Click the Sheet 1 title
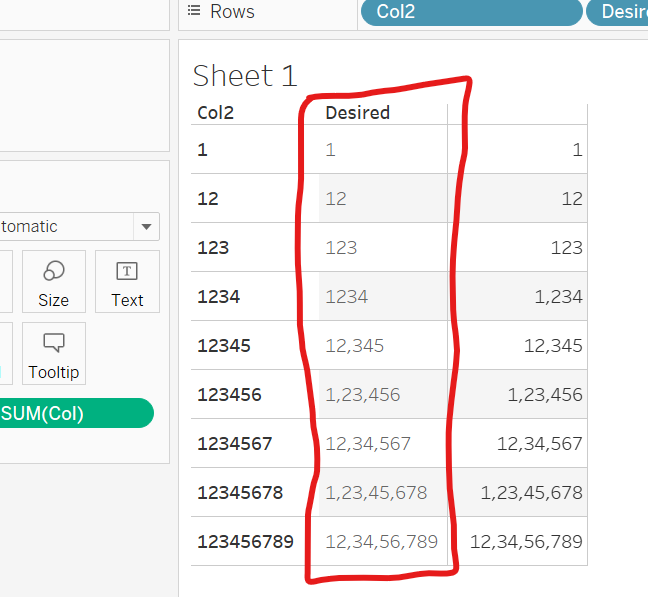Viewport: 648px width, 597px height. click(245, 76)
